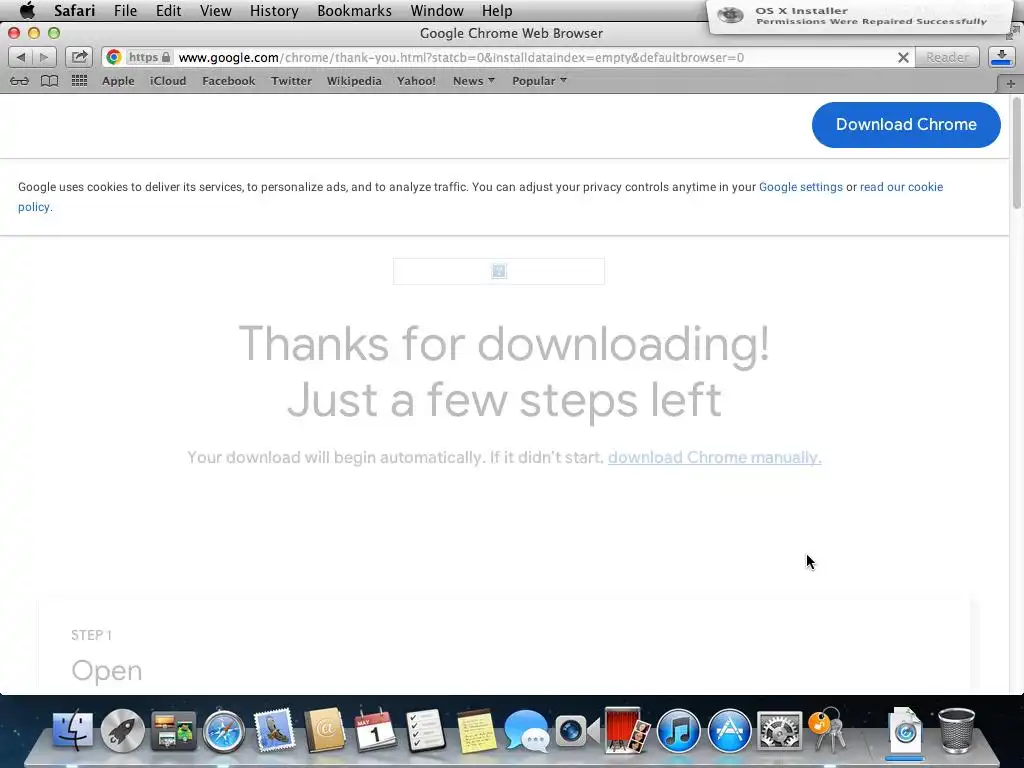Open Keychain Access keys icon in Dock

point(827,730)
